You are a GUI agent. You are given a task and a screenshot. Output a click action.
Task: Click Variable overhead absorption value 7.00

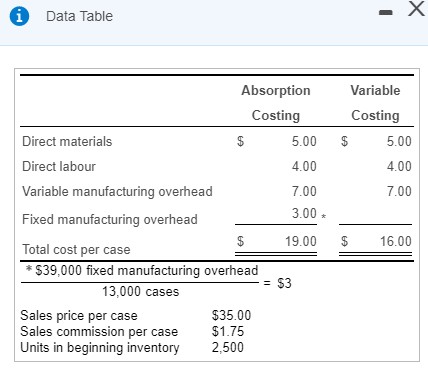(x=304, y=191)
